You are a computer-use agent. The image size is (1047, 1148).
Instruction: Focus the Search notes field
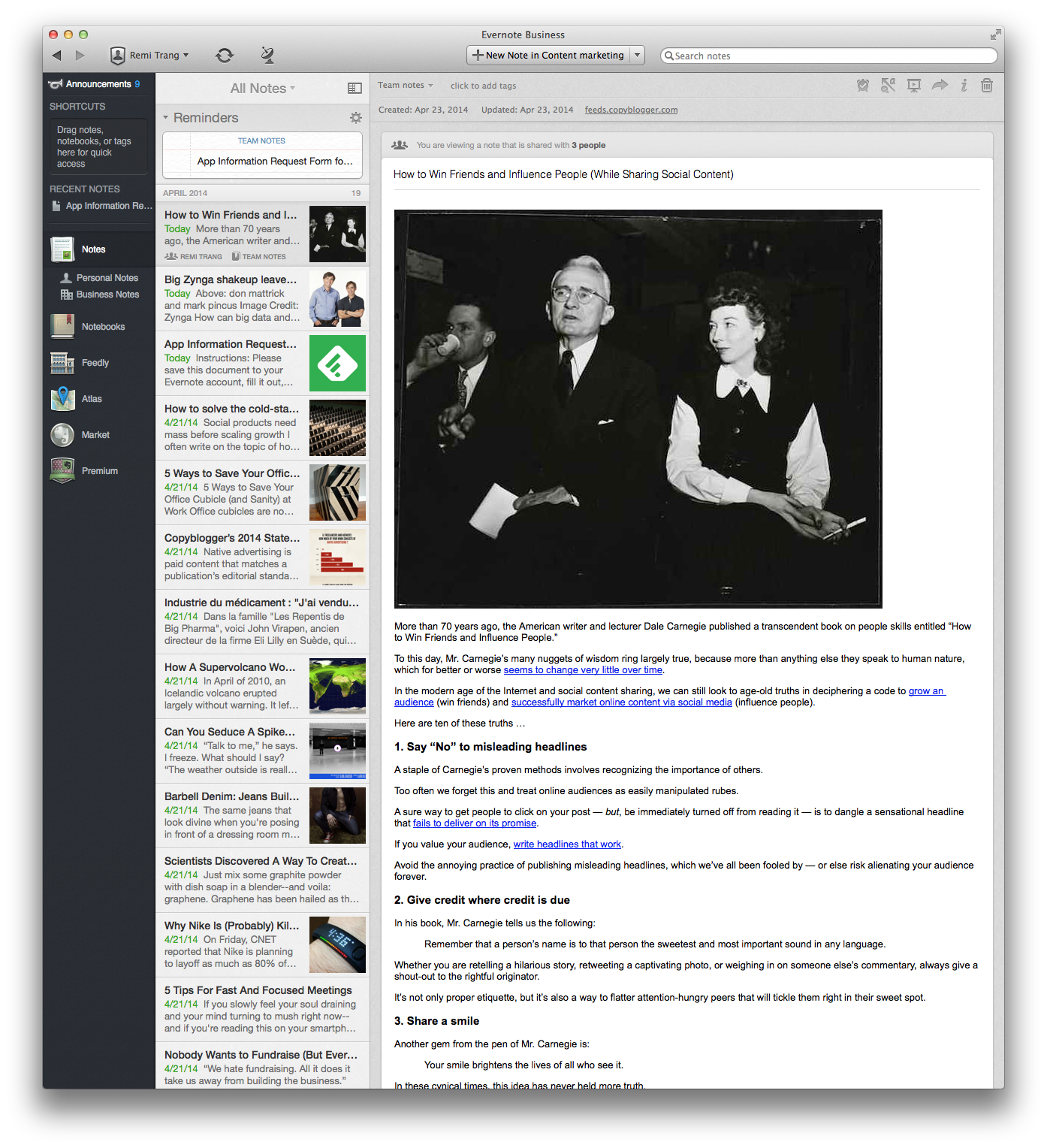(828, 56)
